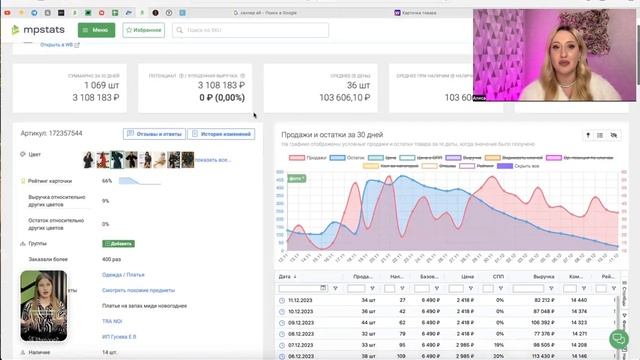The image size is (640, 360).
Task: Open the Дата column filter funnel
Action: point(335,289)
